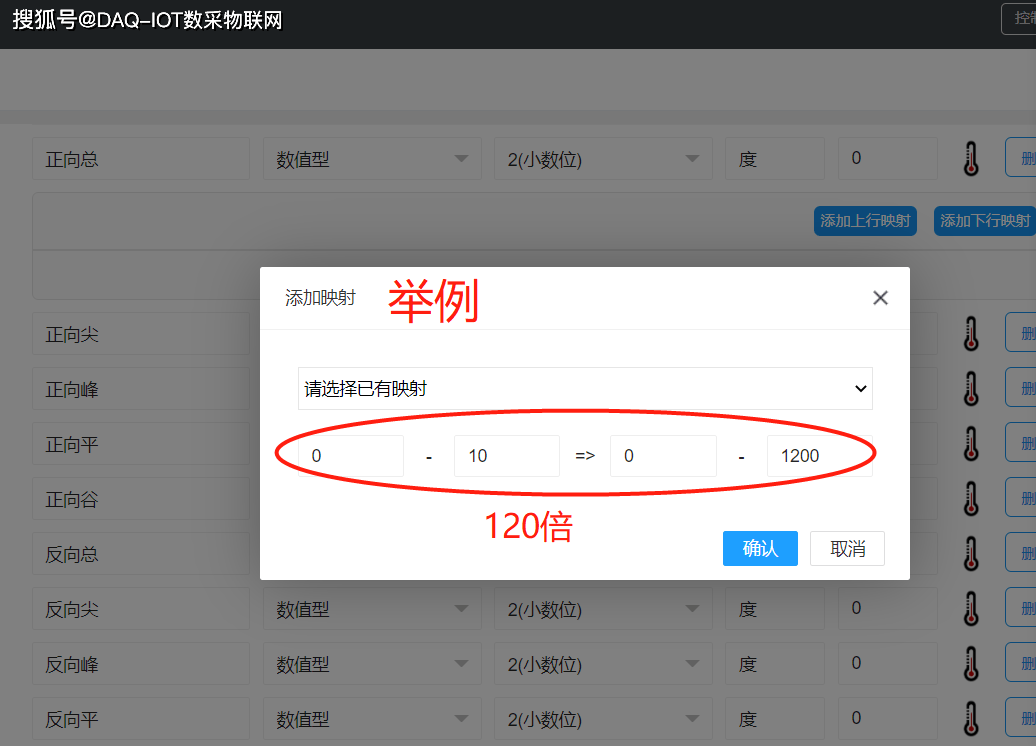Click the thermometer icon for 正向尖 row

[969, 332]
